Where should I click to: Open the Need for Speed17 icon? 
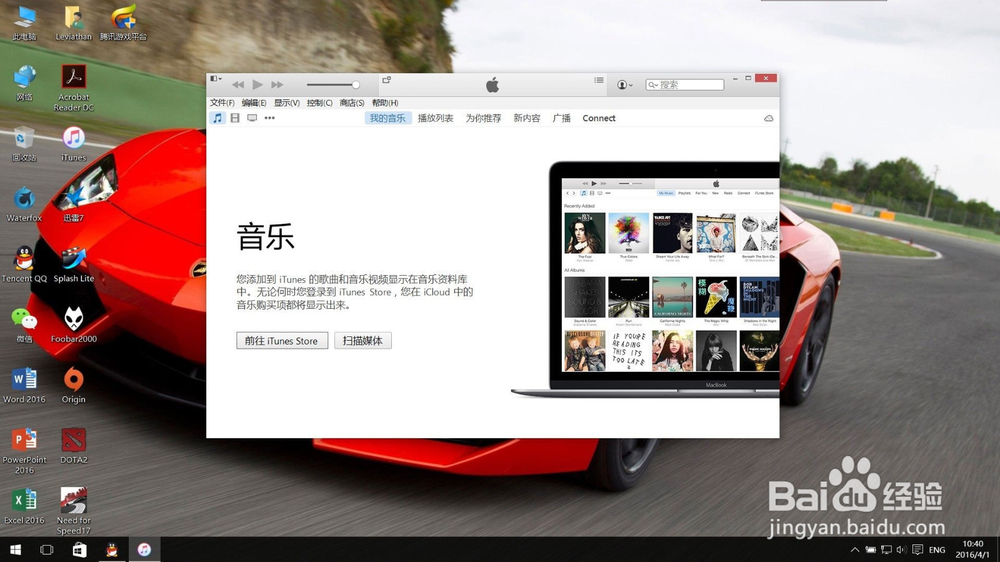point(73,511)
